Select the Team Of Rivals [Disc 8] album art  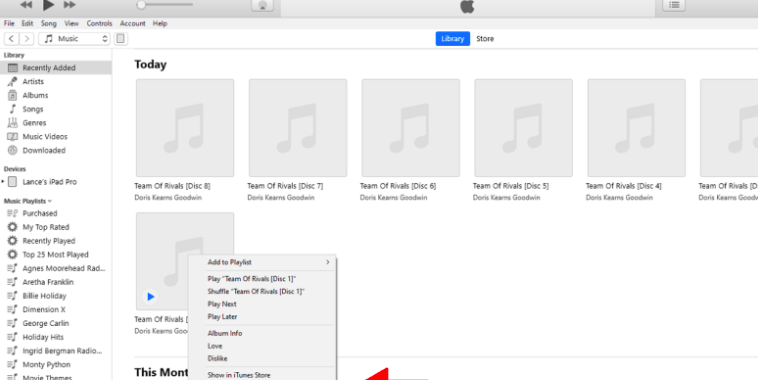(185, 128)
